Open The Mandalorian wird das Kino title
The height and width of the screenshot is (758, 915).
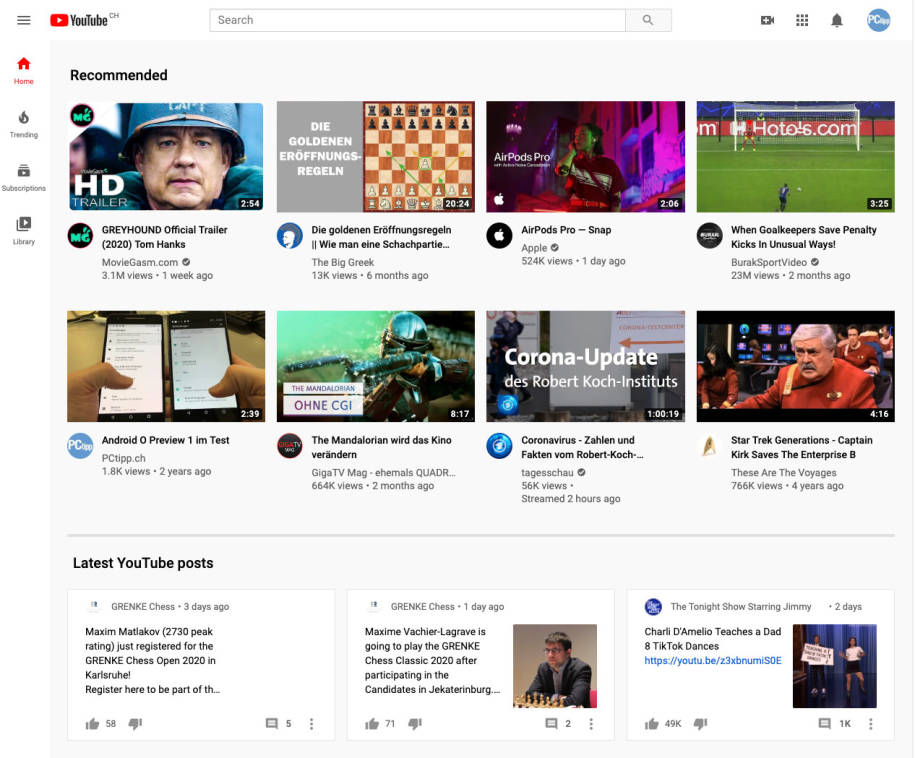pyautogui.click(x=381, y=447)
